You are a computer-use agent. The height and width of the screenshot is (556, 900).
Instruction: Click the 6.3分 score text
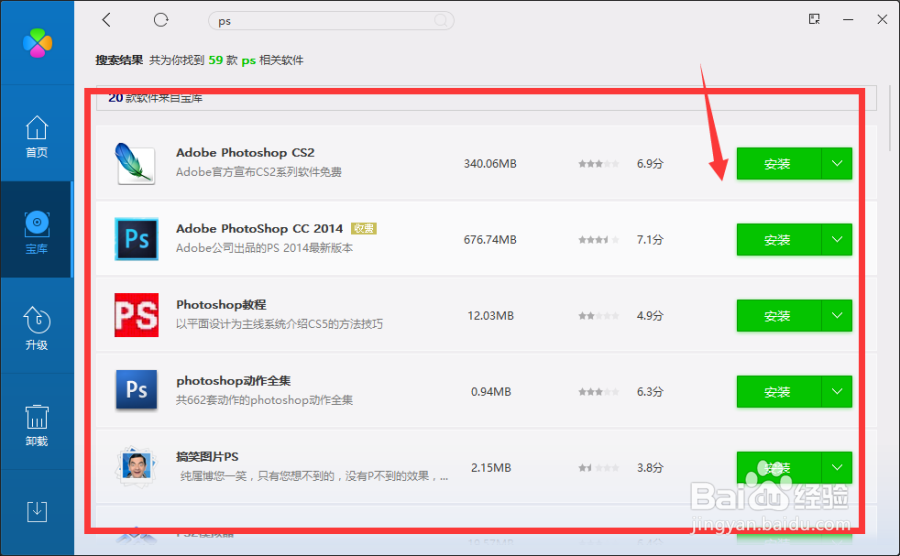650,392
